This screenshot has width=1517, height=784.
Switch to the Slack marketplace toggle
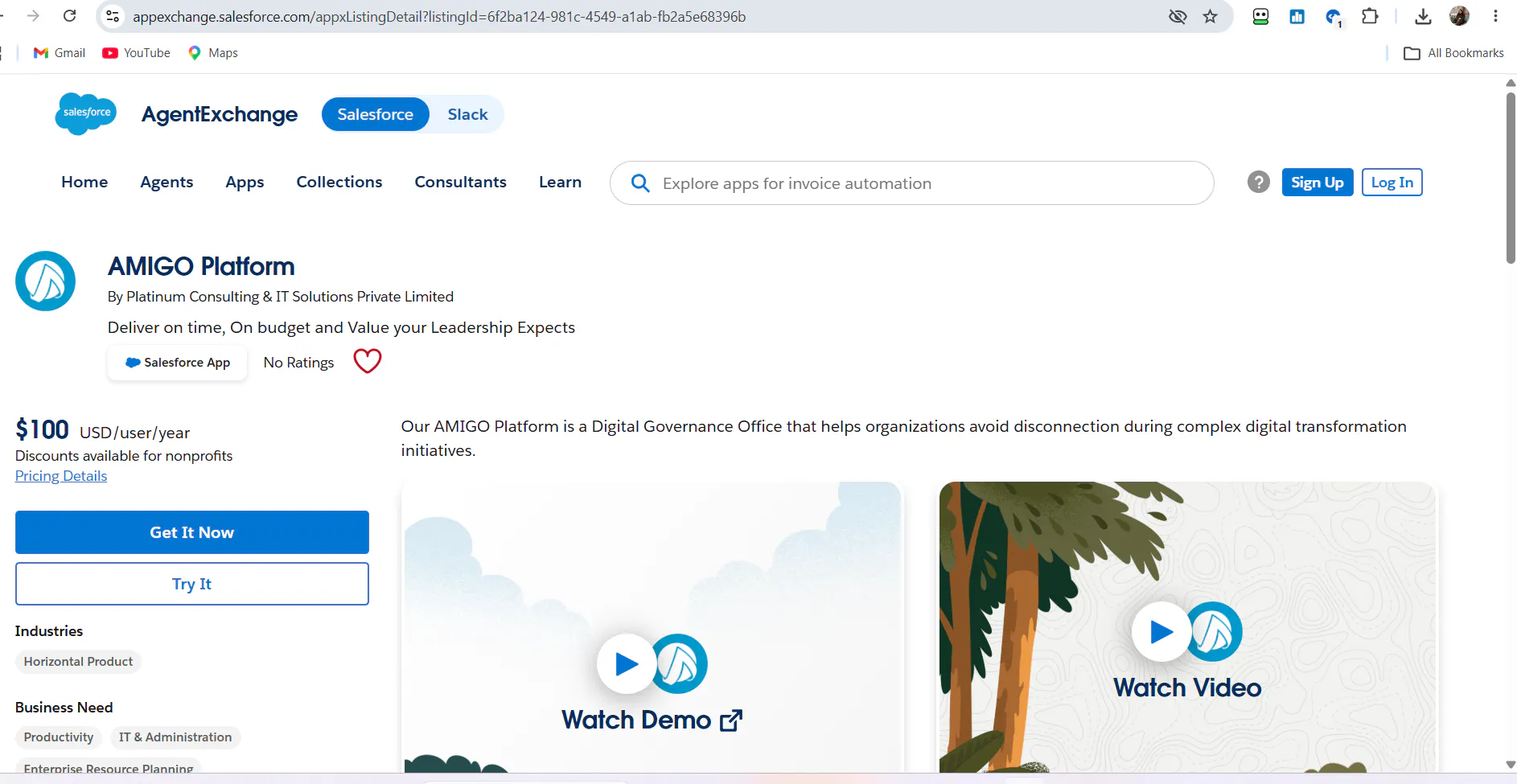tap(467, 114)
